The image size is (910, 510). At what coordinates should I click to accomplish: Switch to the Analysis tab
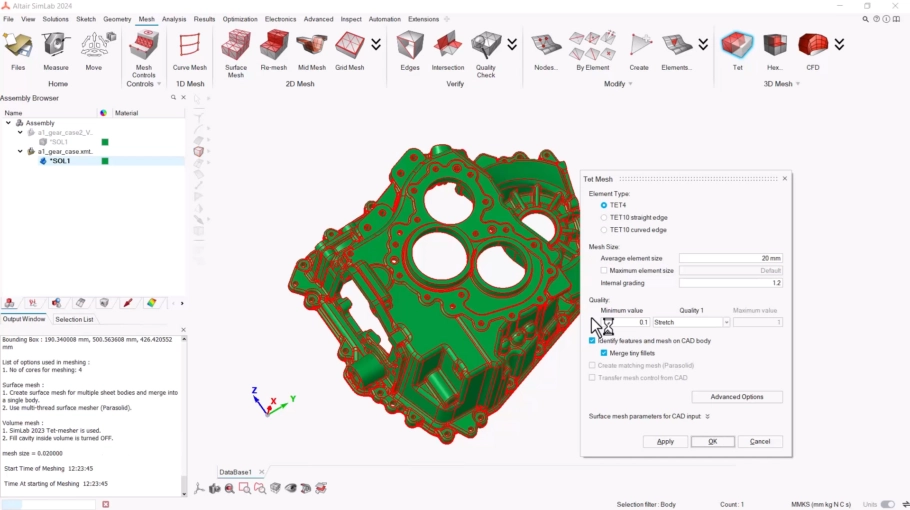tap(174, 19)
